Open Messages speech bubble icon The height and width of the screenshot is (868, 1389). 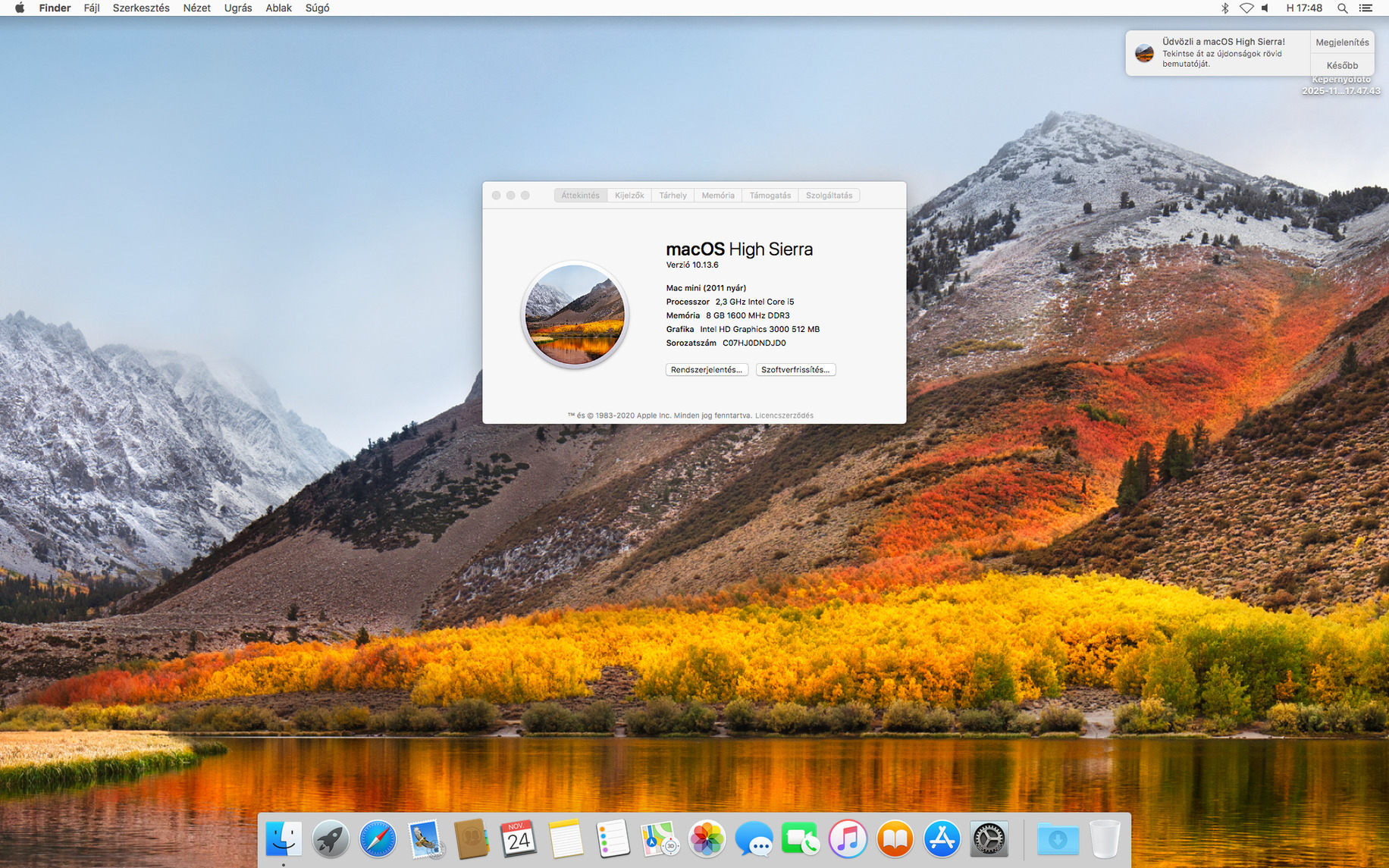[x=754, y=839]
